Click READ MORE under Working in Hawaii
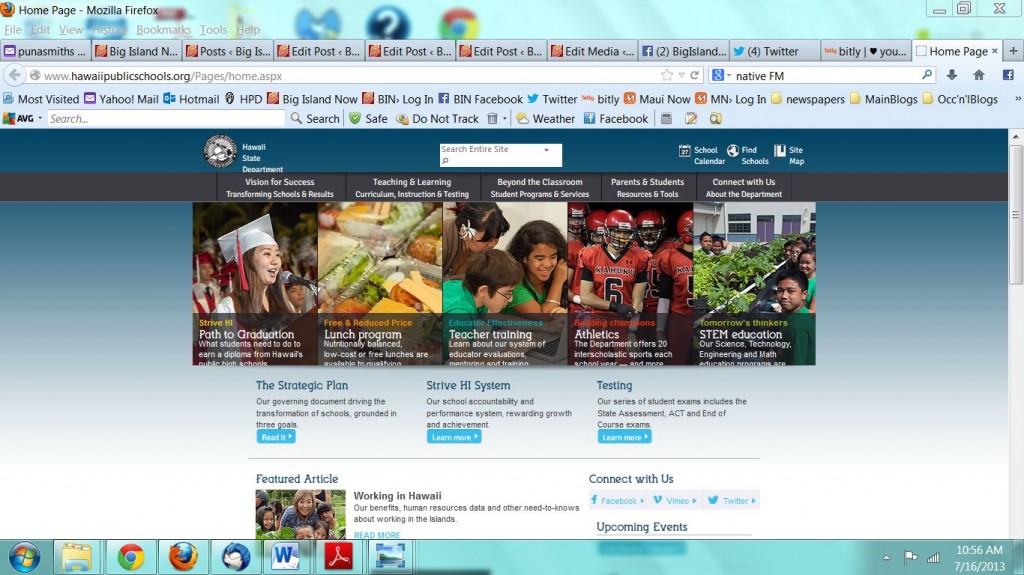Image resolution: width=1024 pixels, height=575 pixels. pyautogui.click(x=377, y=534)
